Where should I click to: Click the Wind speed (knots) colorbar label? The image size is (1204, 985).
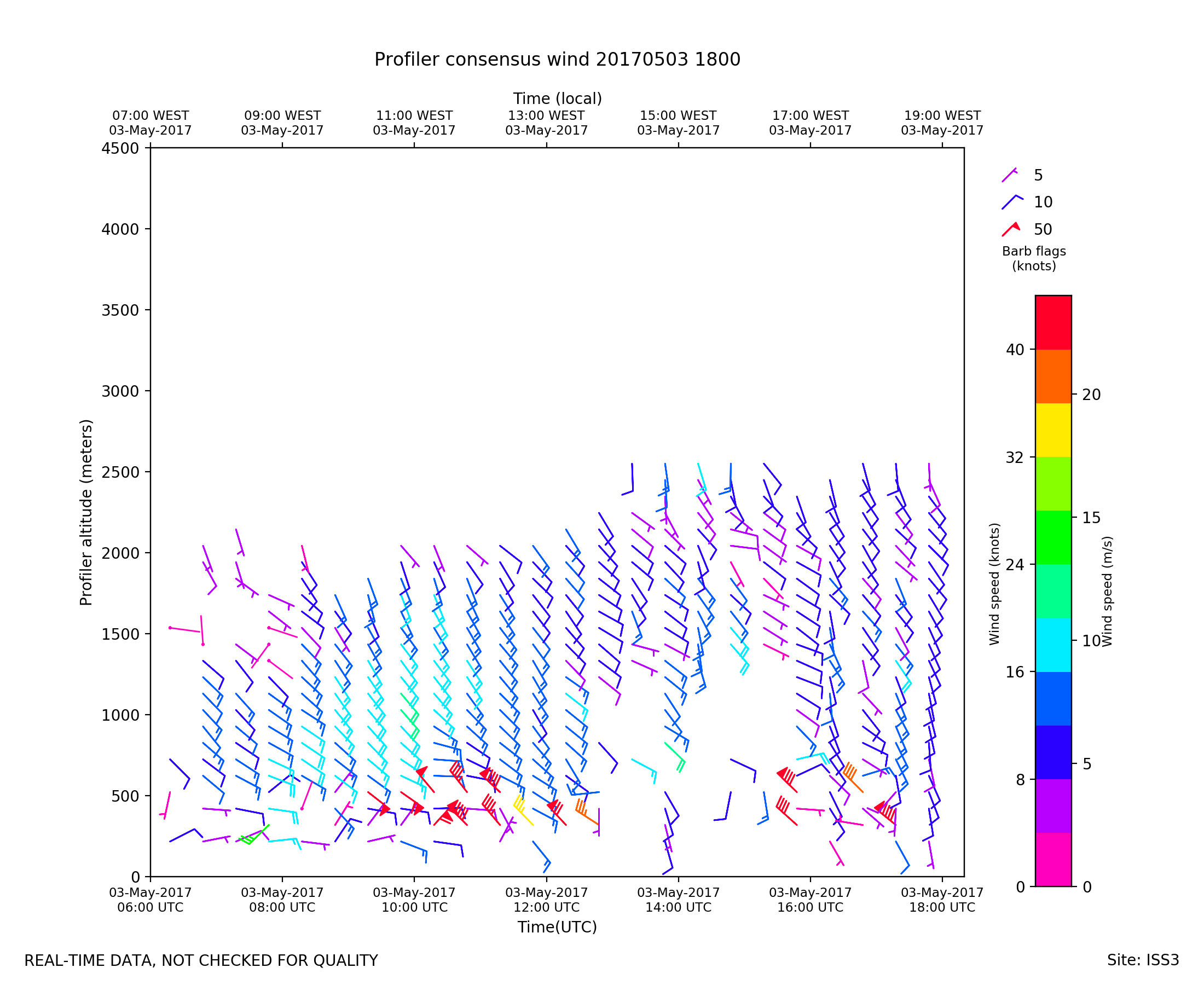tap(994, 584)
